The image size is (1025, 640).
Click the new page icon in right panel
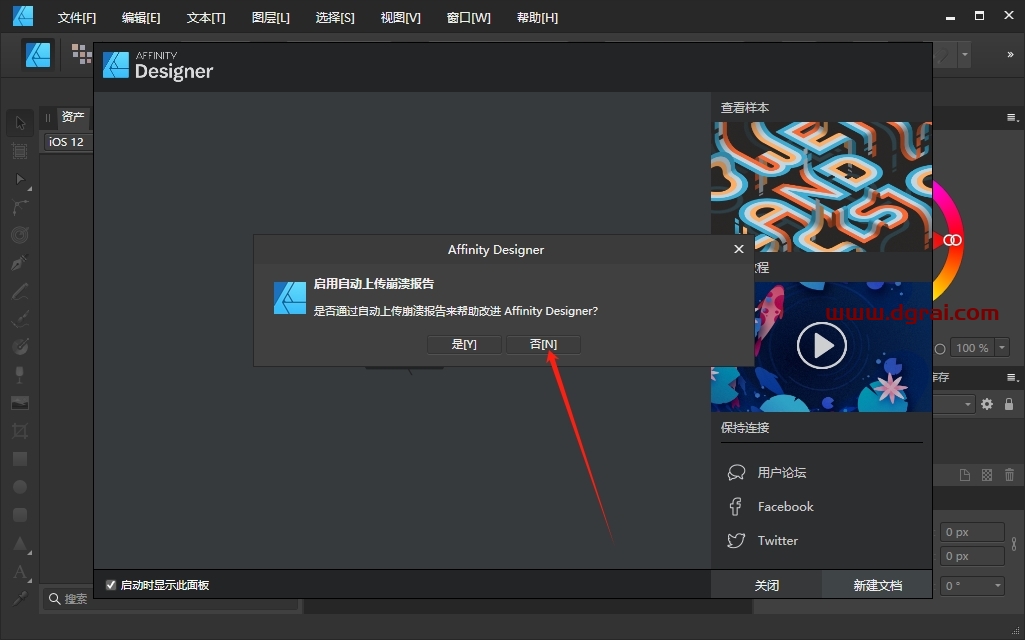[965, 475]
